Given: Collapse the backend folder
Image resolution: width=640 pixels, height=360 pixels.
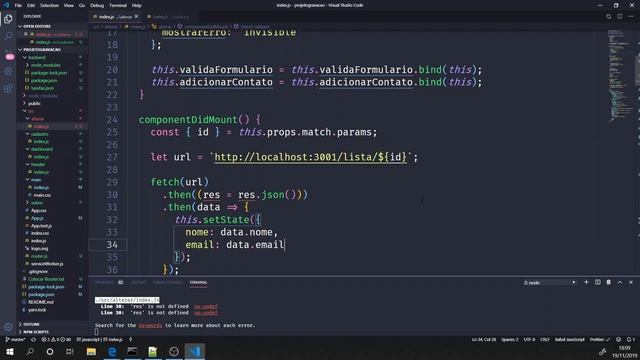Looking at the screenshot, I should tap(37, 58).
